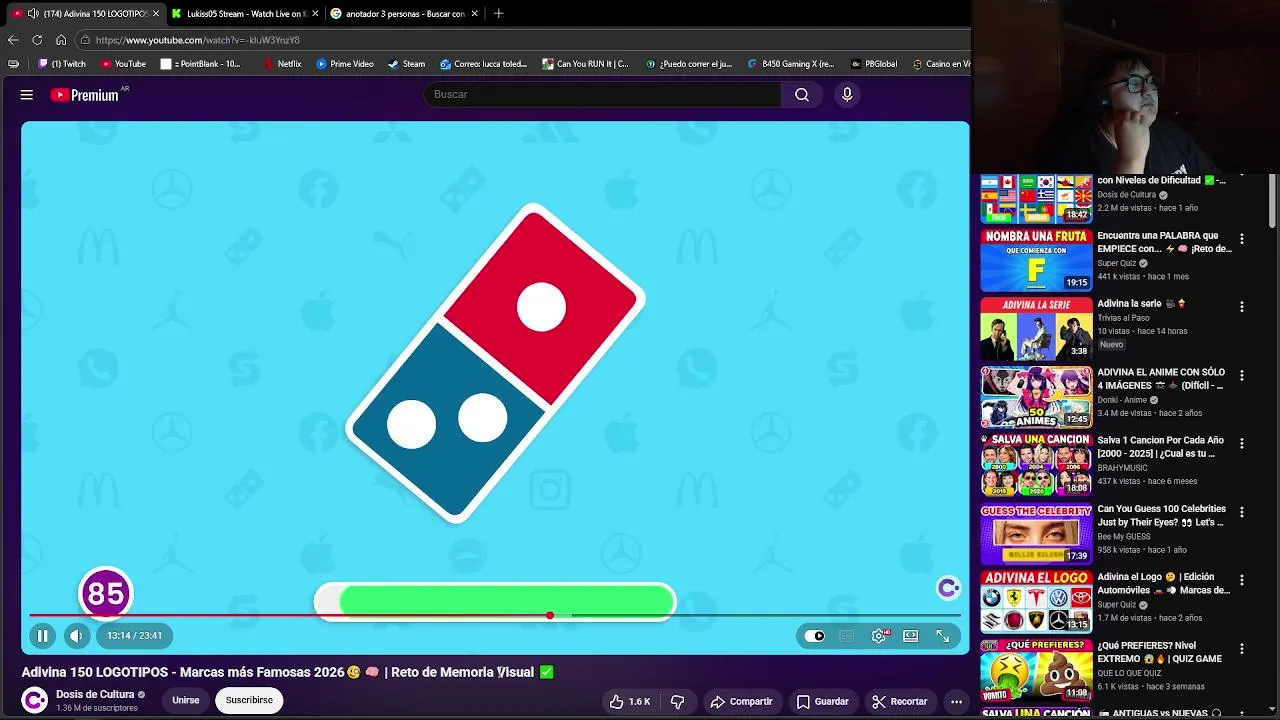Mute the video with the volume icon

76,635
